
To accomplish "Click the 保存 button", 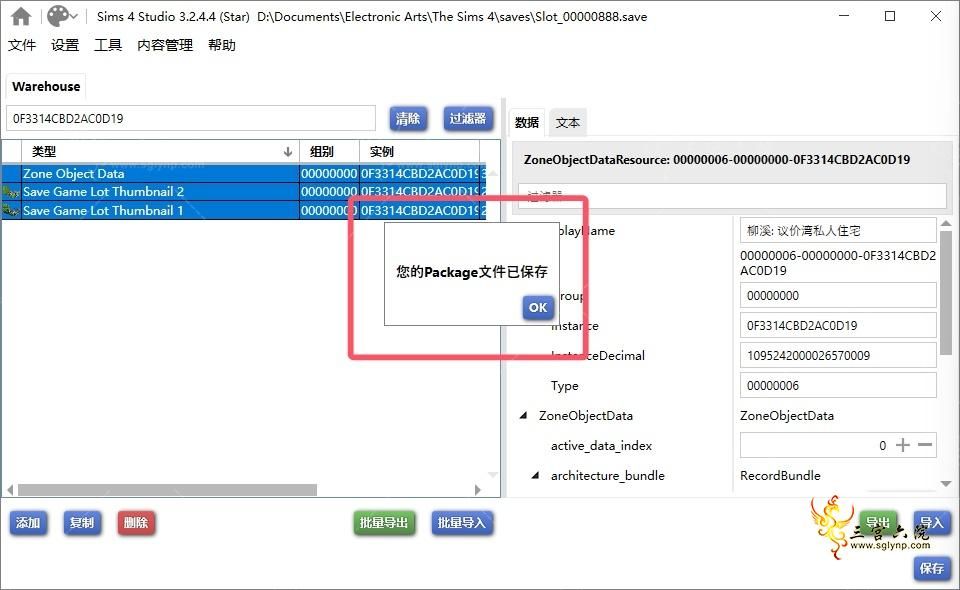I will point(932,568).
